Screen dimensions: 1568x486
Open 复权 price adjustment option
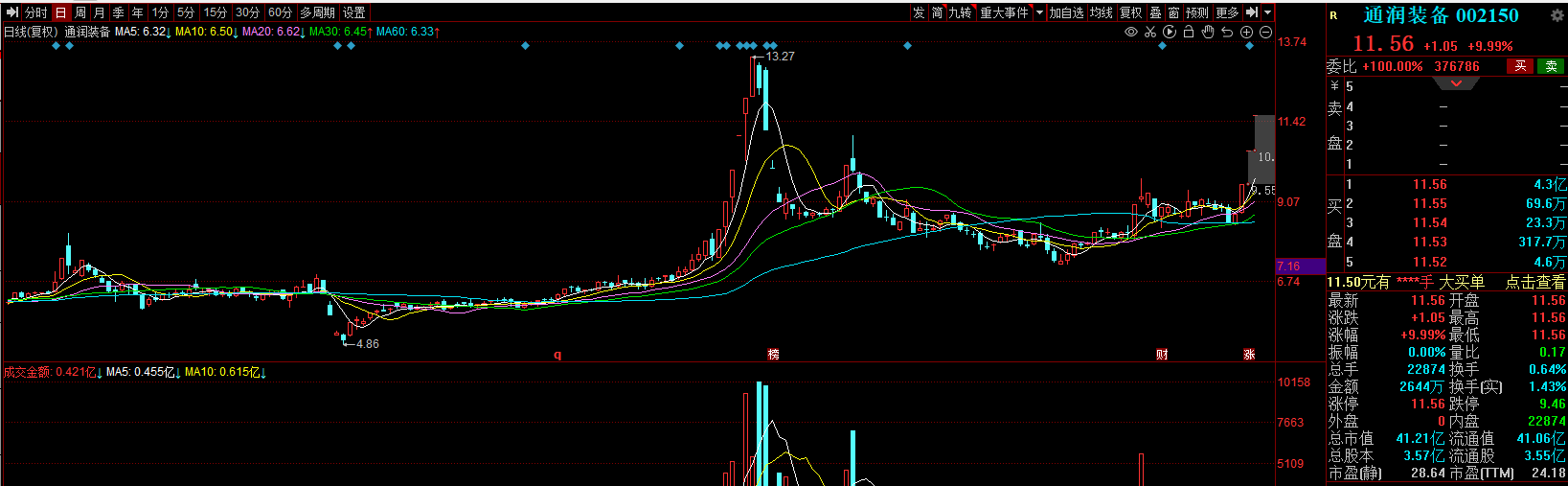click(1131, 12)
